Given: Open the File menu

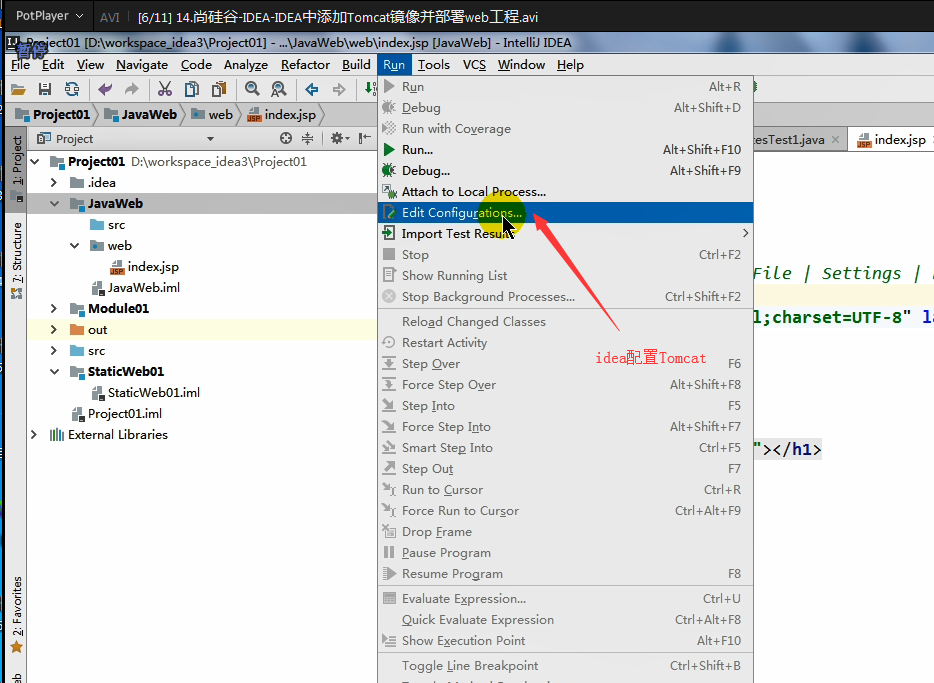Looking at the screenshot, I should point(20,64).
